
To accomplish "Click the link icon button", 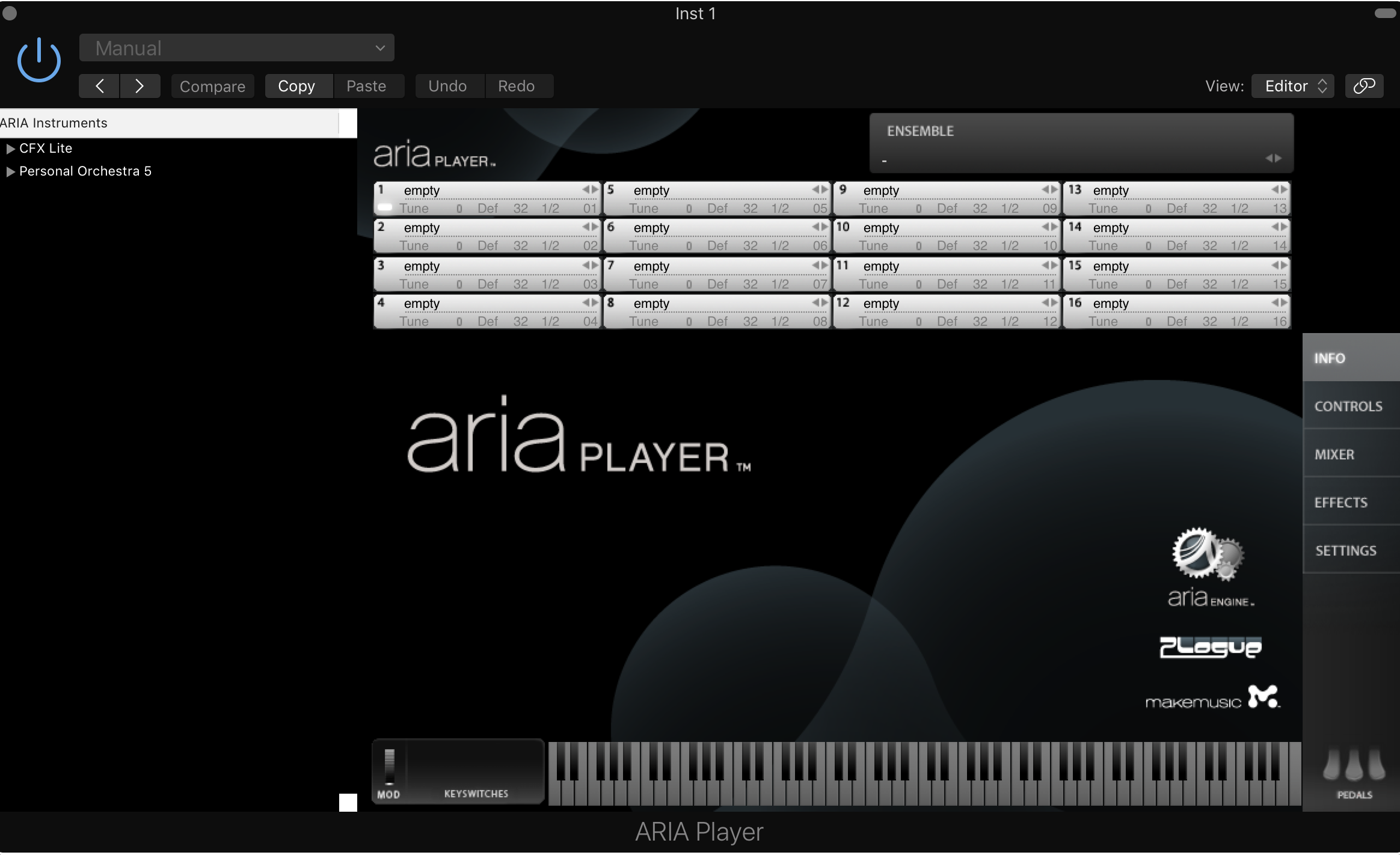I will click(x=1363, y=86).
